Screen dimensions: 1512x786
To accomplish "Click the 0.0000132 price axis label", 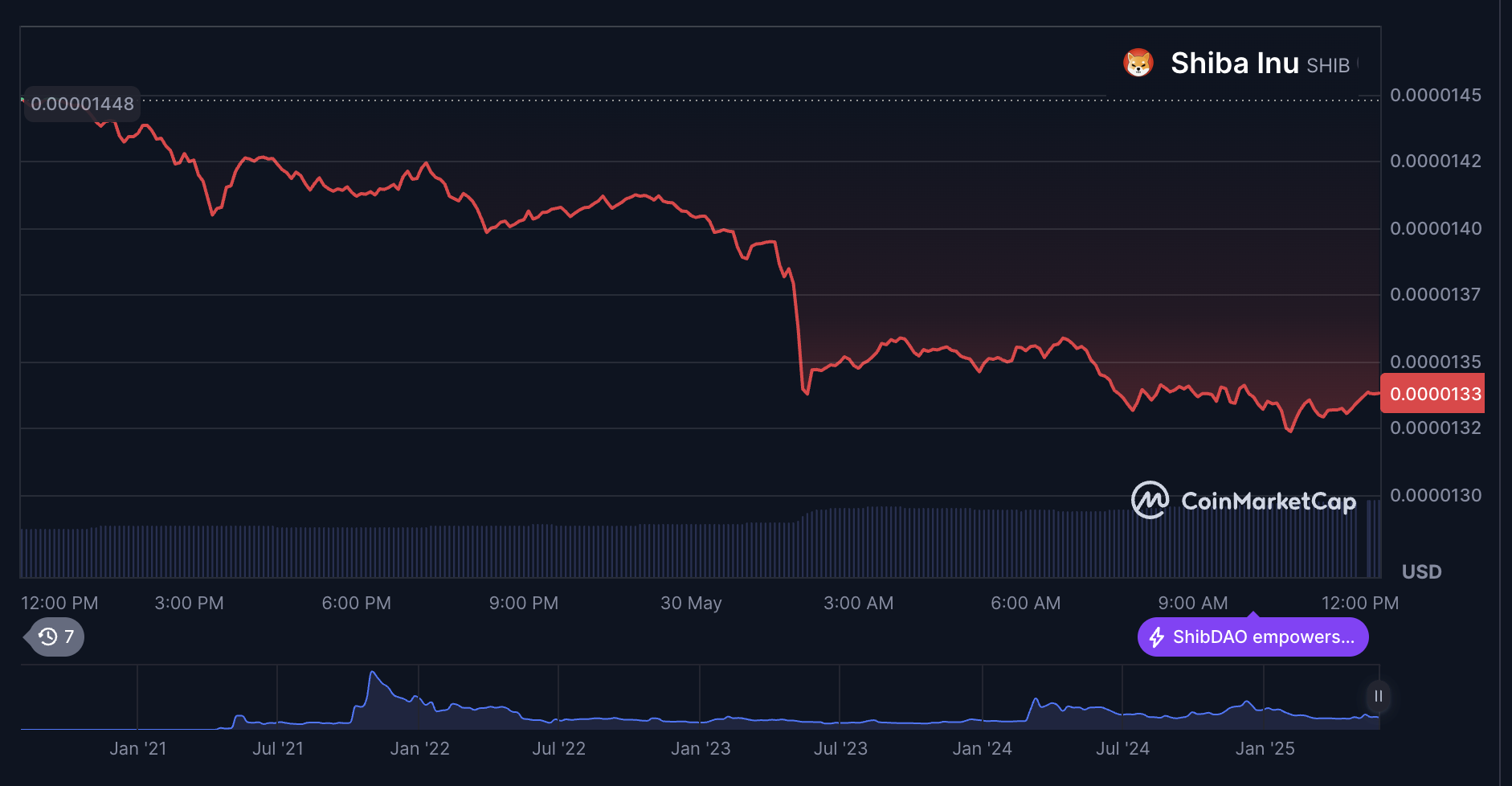I will coord(1436,428).
